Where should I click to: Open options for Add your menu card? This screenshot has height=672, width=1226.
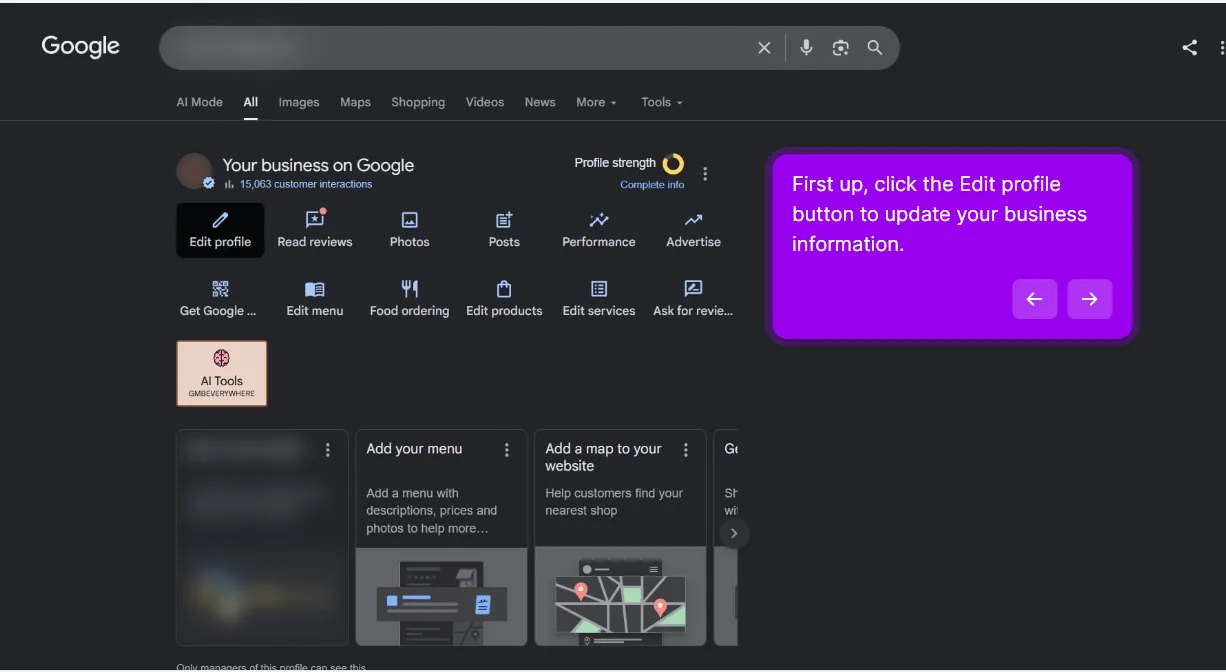point(507,450)
